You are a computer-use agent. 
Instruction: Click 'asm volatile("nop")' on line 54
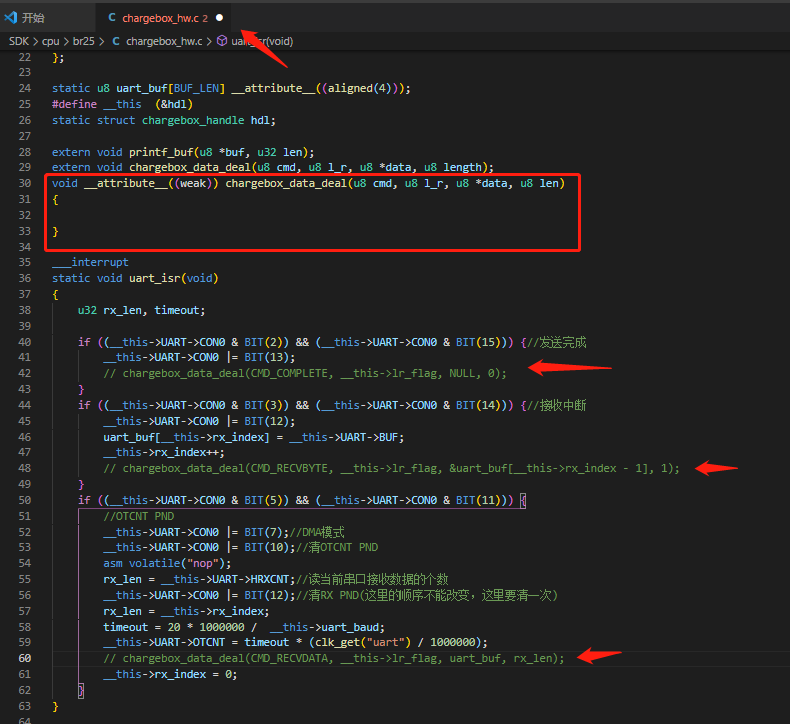[167, 563]
